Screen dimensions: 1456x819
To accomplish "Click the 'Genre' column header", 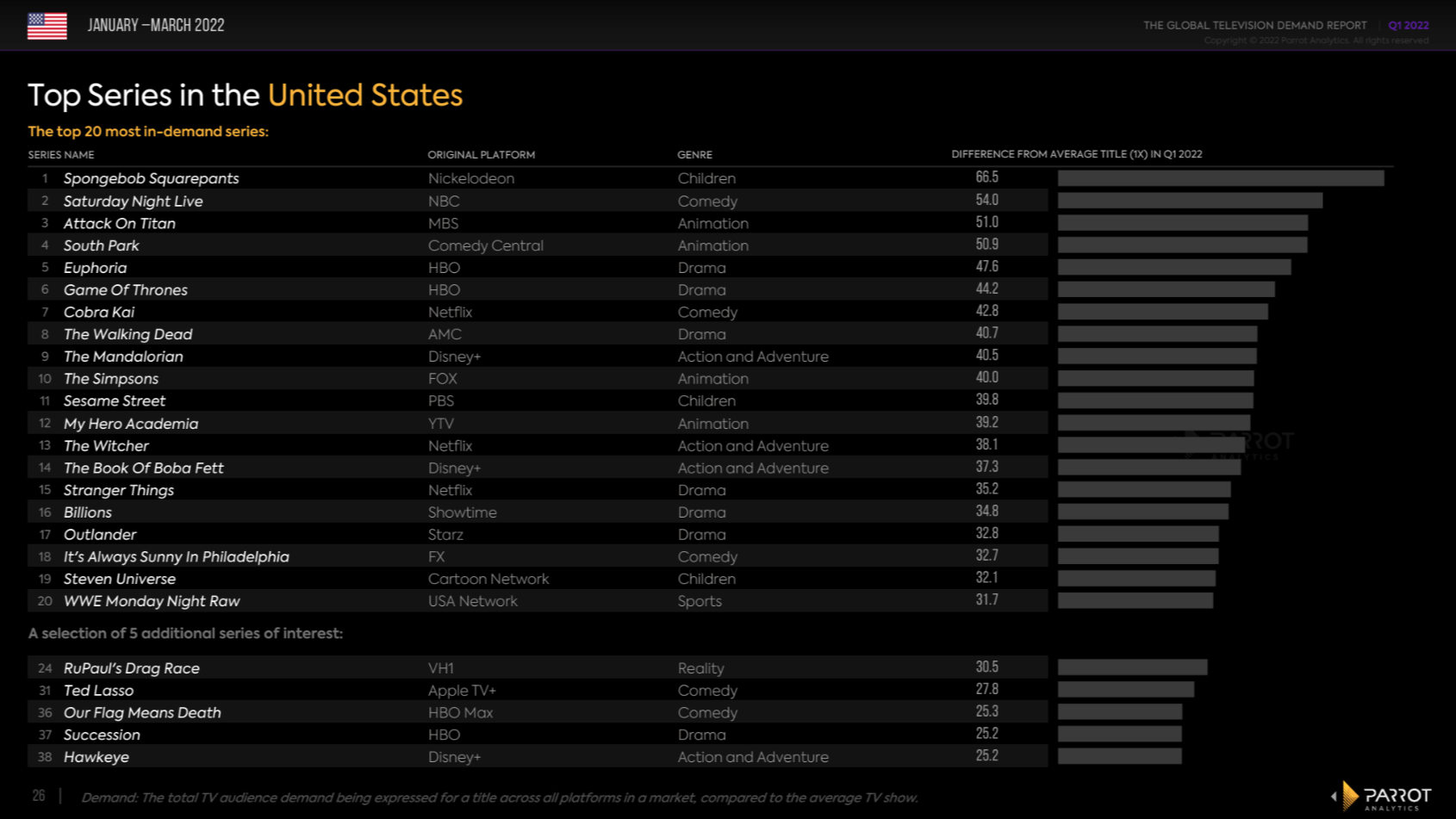I will pos(694,155).
